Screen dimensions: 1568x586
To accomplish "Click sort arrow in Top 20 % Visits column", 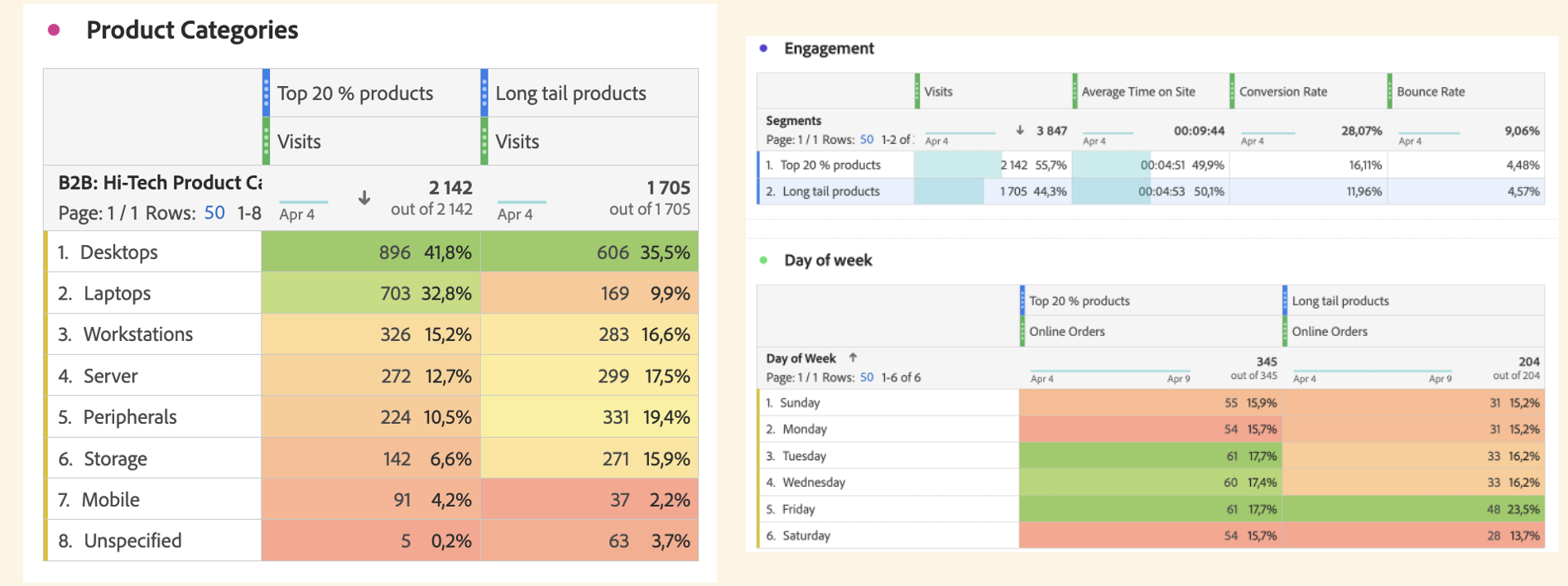I will [x=364, y=198].
